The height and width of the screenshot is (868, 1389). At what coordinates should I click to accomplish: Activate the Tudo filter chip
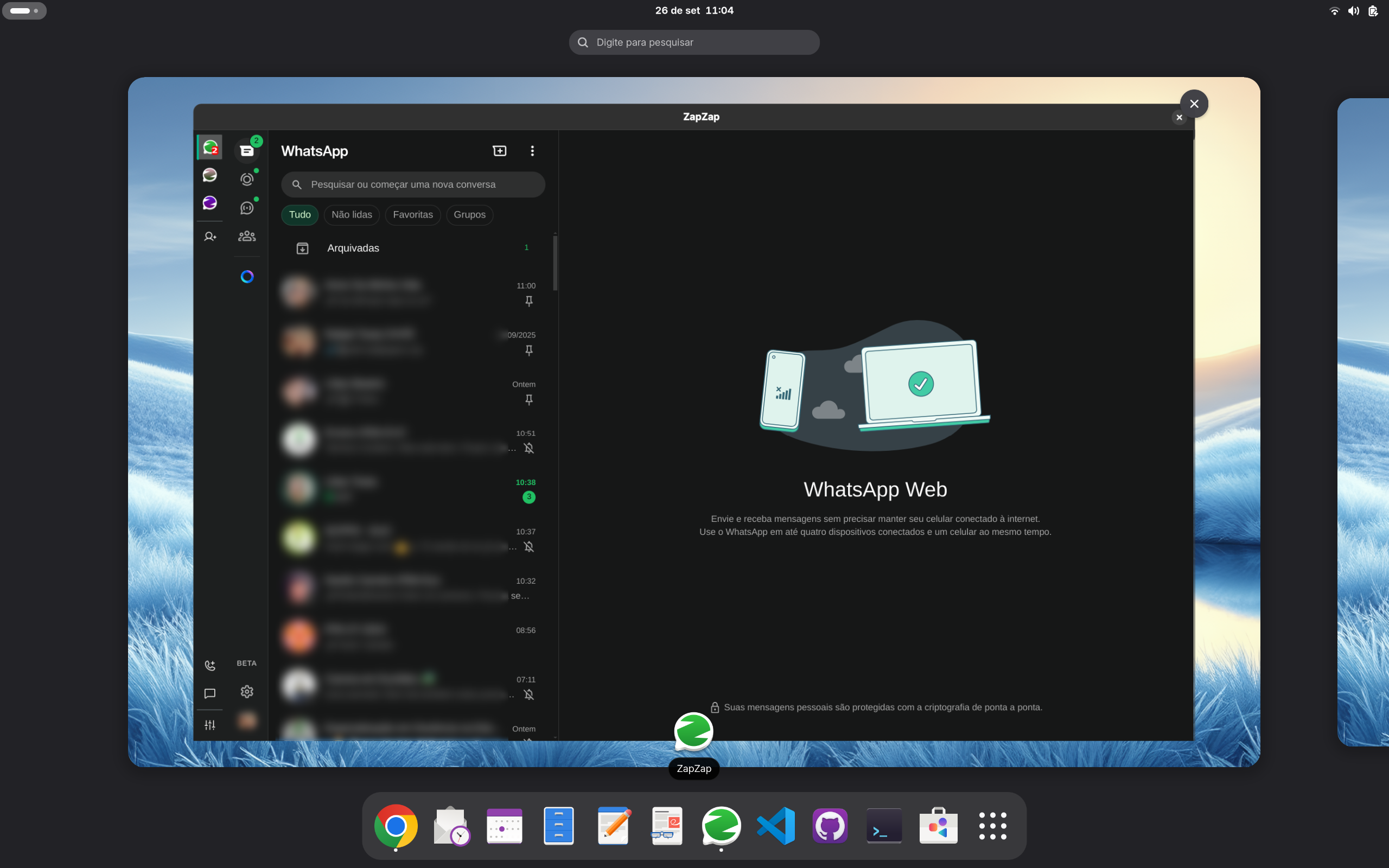pyautogui.click(x=300, y=215)
